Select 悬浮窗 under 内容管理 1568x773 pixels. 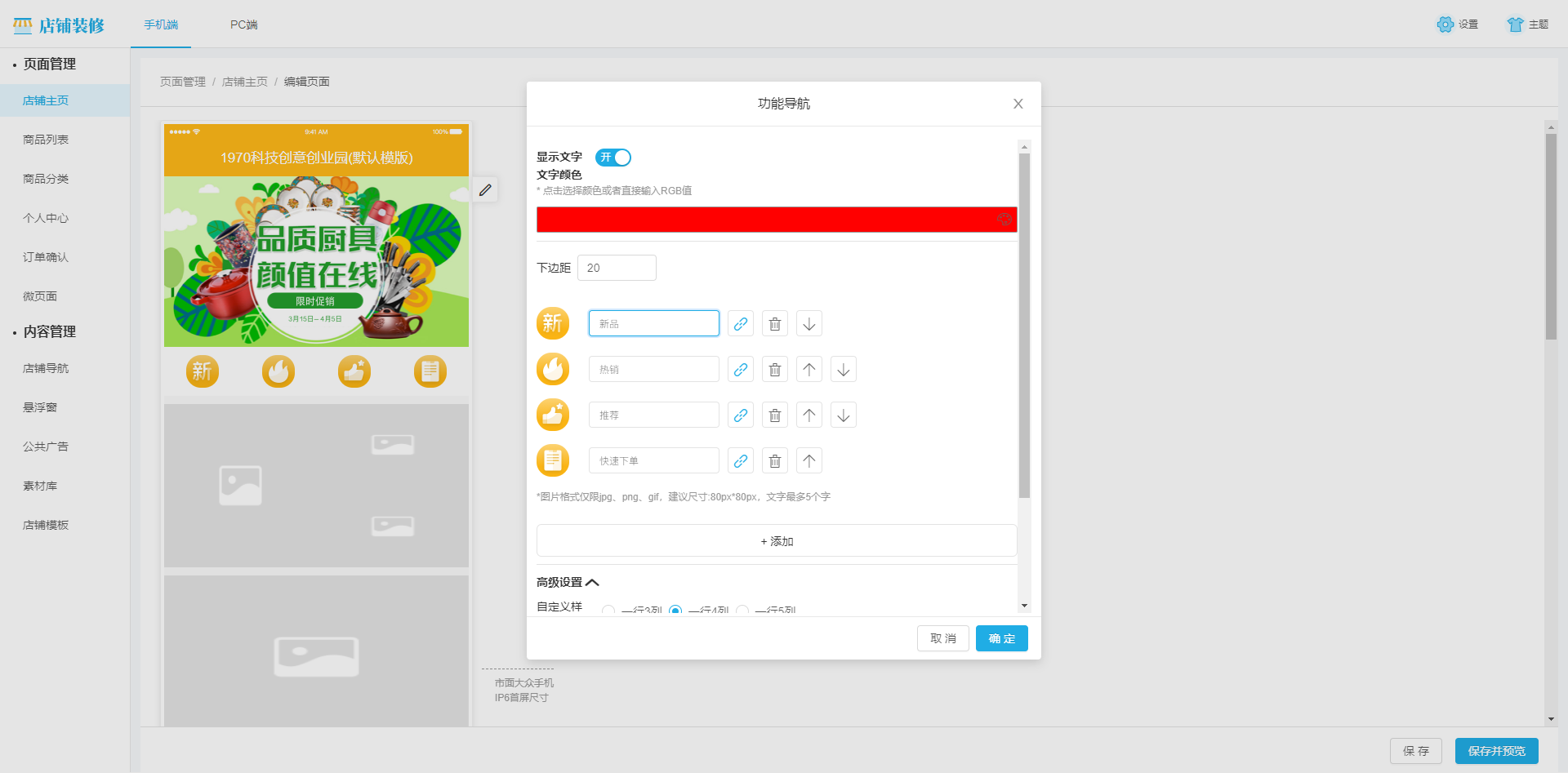(40, 406)
